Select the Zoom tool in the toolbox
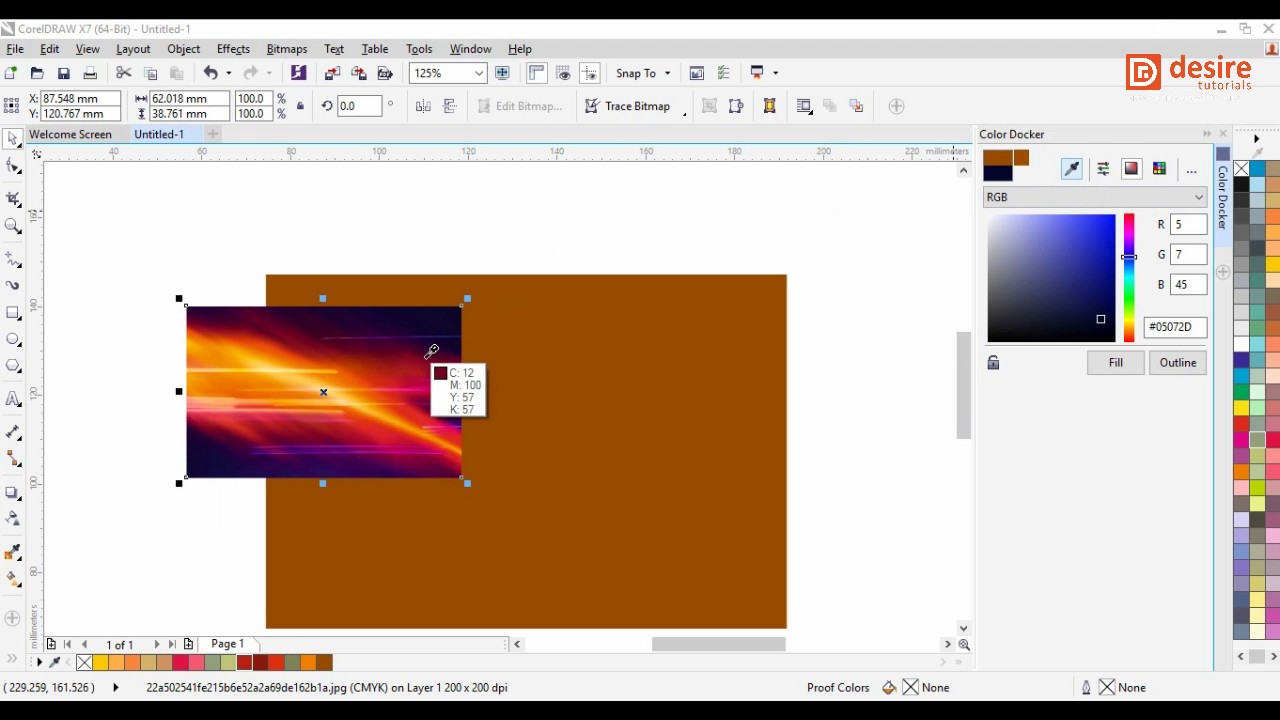Image resolution: width=1280 pixels, height=720 pixels. coord(13,226)
